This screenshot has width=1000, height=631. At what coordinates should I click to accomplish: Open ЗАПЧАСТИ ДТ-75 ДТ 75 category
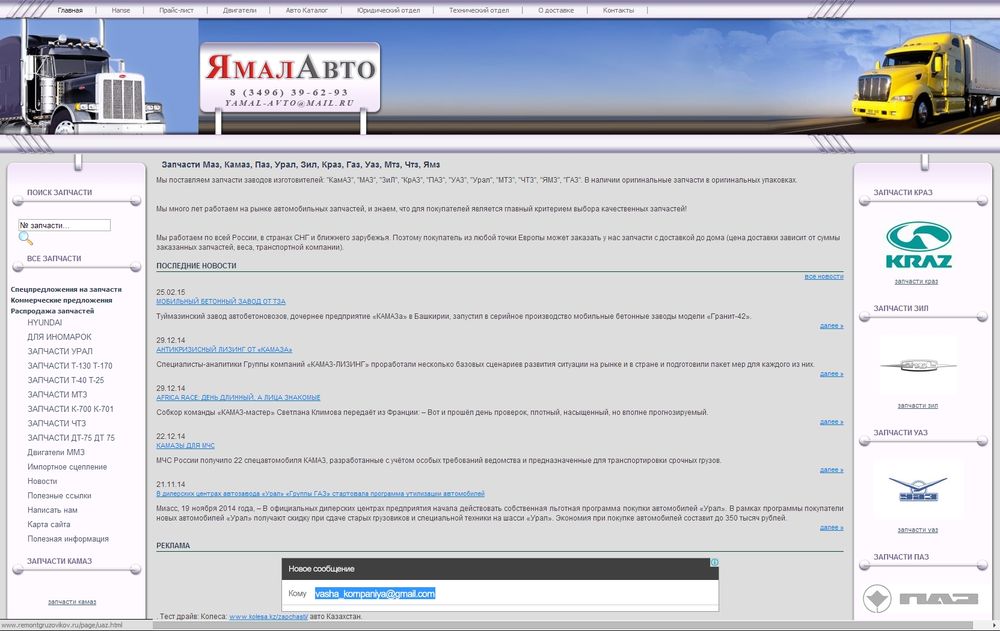pyautogui.click(x=71, y=438)
